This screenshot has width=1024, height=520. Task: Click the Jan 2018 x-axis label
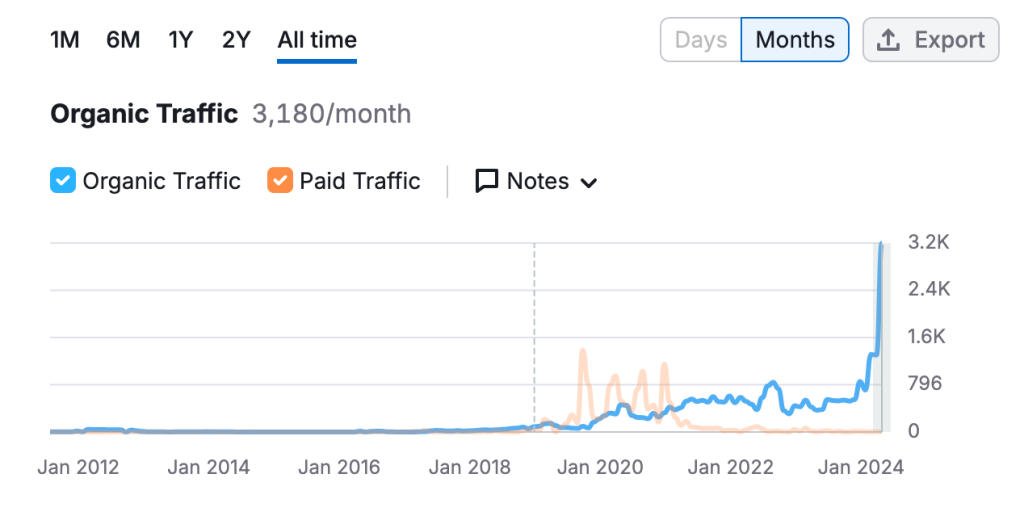click(x=470, y=467)
